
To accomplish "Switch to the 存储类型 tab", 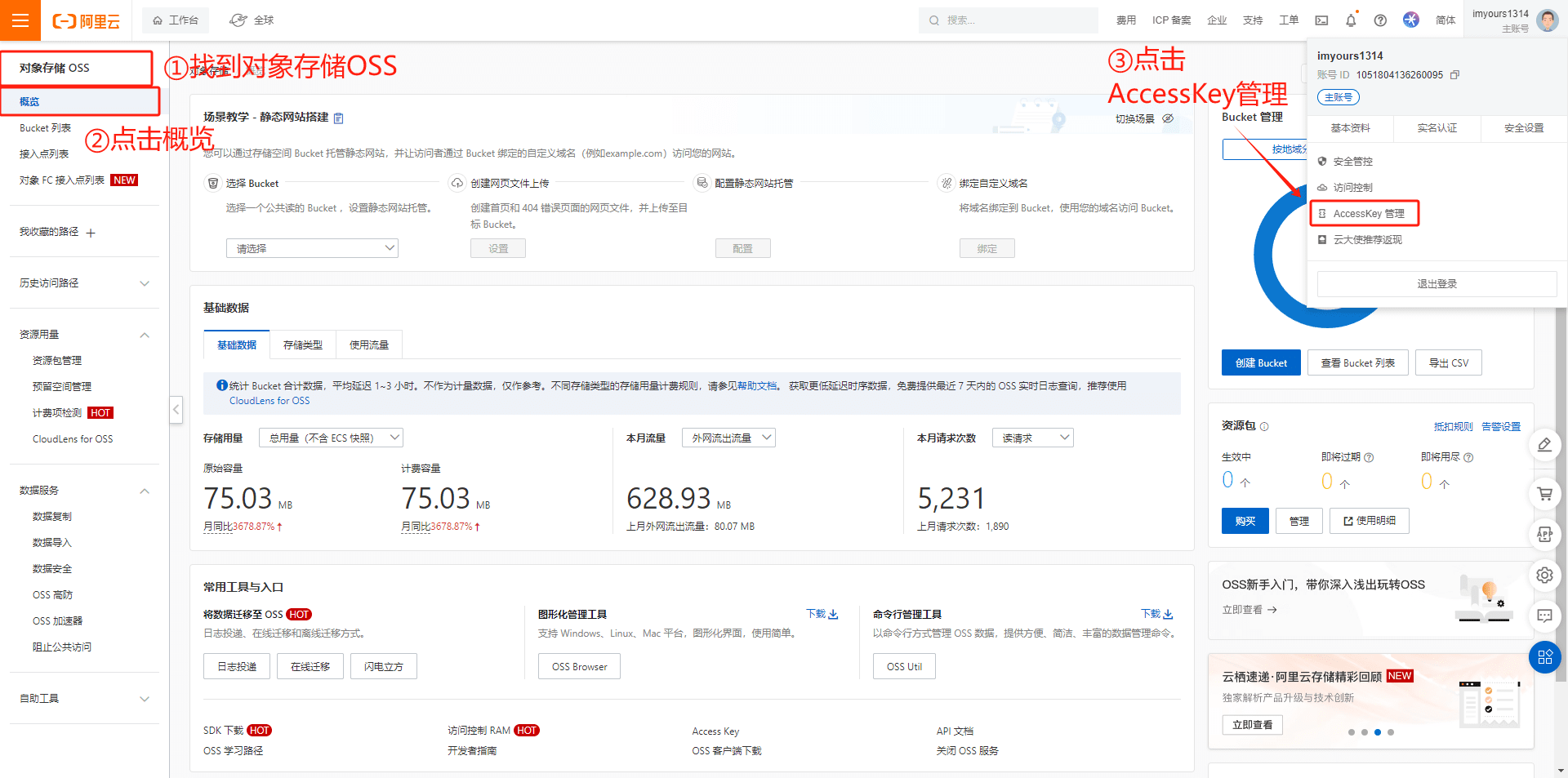I will [302, 345].
